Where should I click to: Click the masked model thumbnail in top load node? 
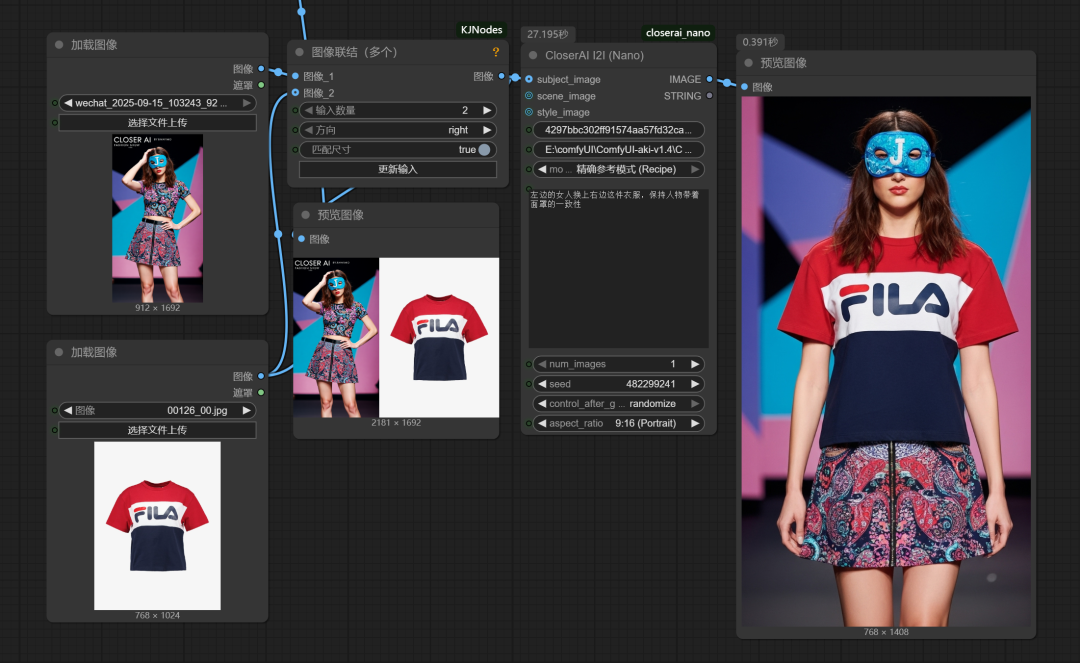158,218
